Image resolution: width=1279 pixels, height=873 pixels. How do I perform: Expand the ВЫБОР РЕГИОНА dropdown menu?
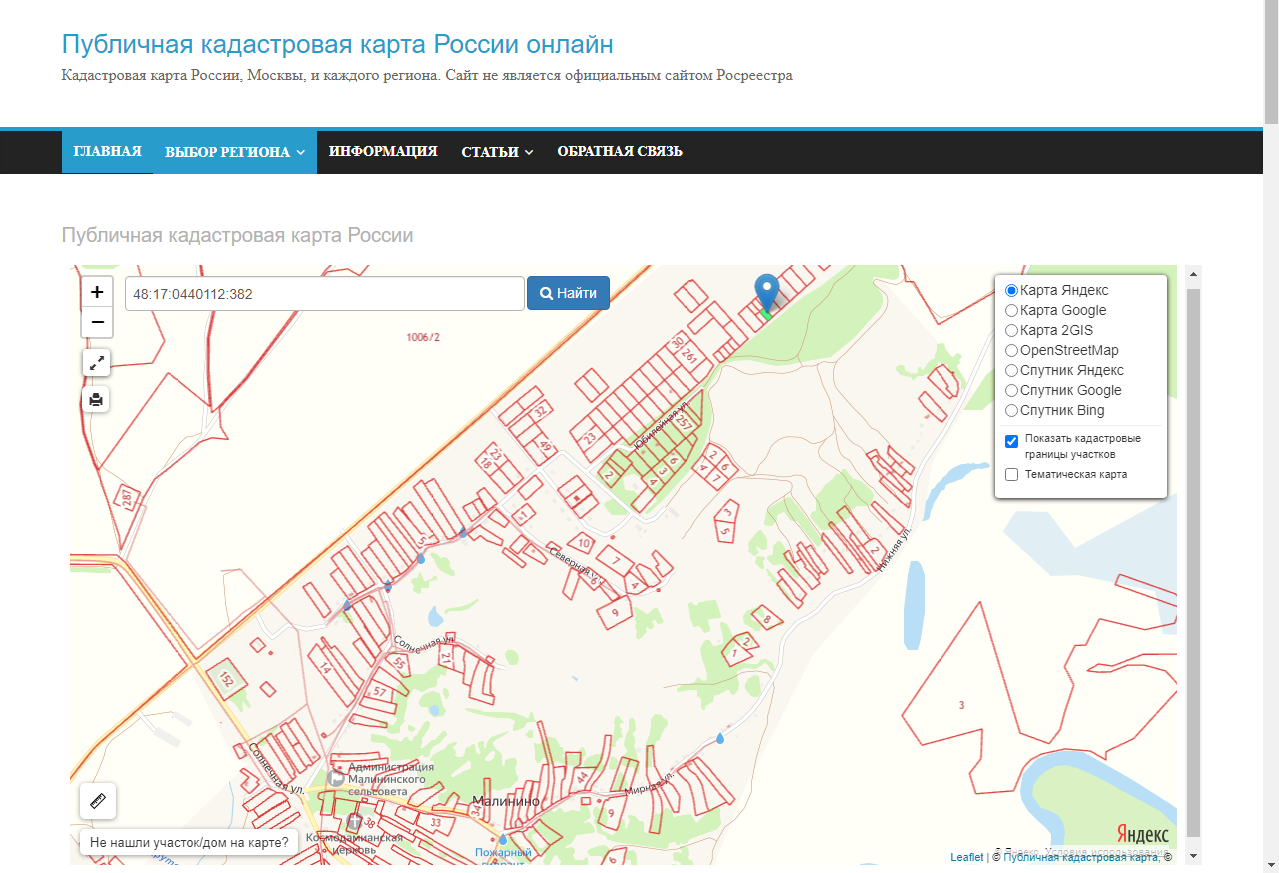234,152
